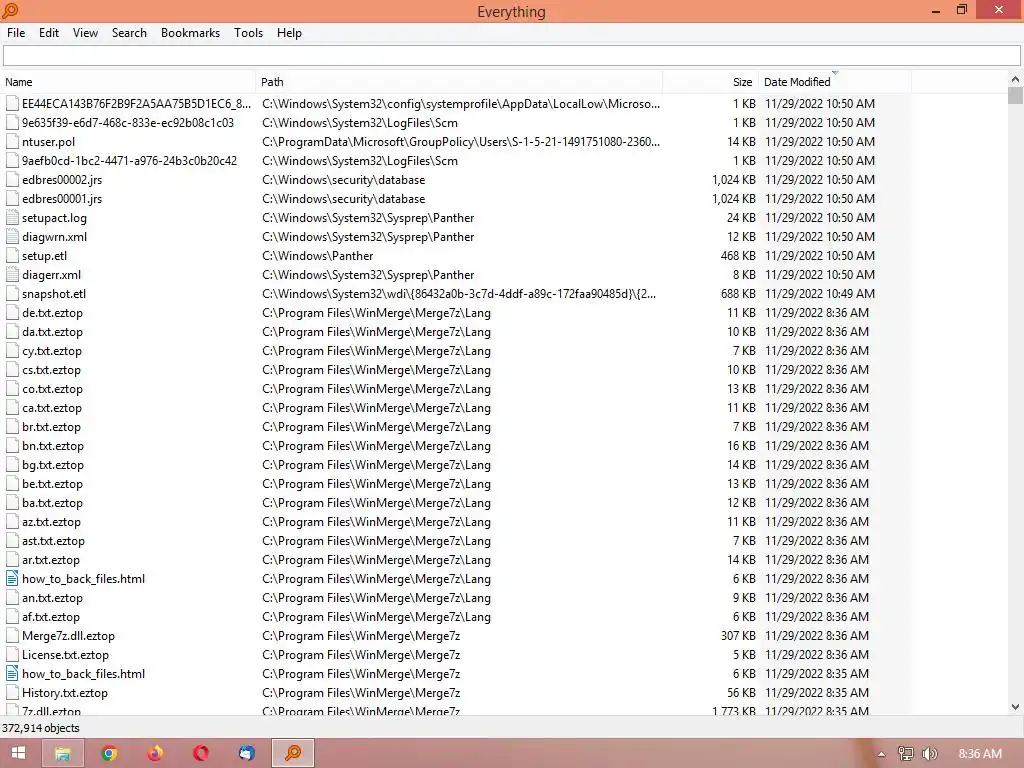Select de.txt.eztop file icon

12,312
